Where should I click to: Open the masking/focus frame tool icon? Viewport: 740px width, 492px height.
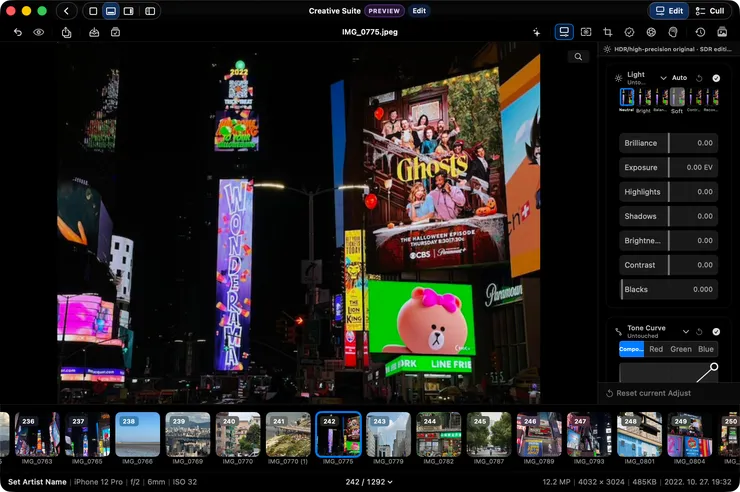586,32
